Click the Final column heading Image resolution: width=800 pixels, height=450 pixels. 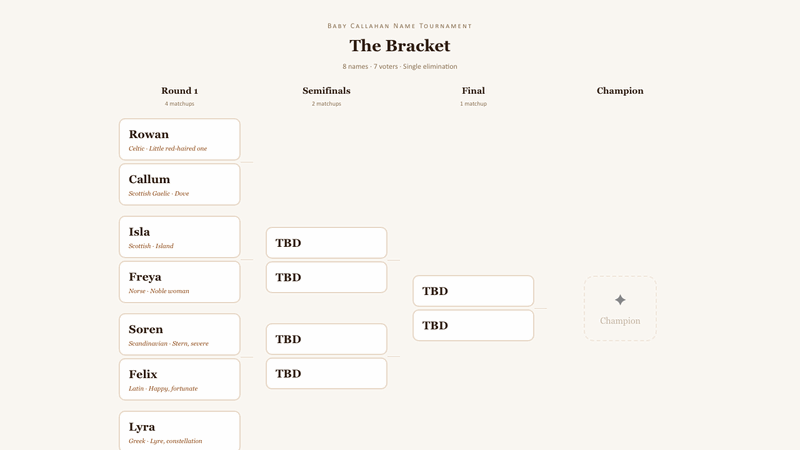(473, 91)
